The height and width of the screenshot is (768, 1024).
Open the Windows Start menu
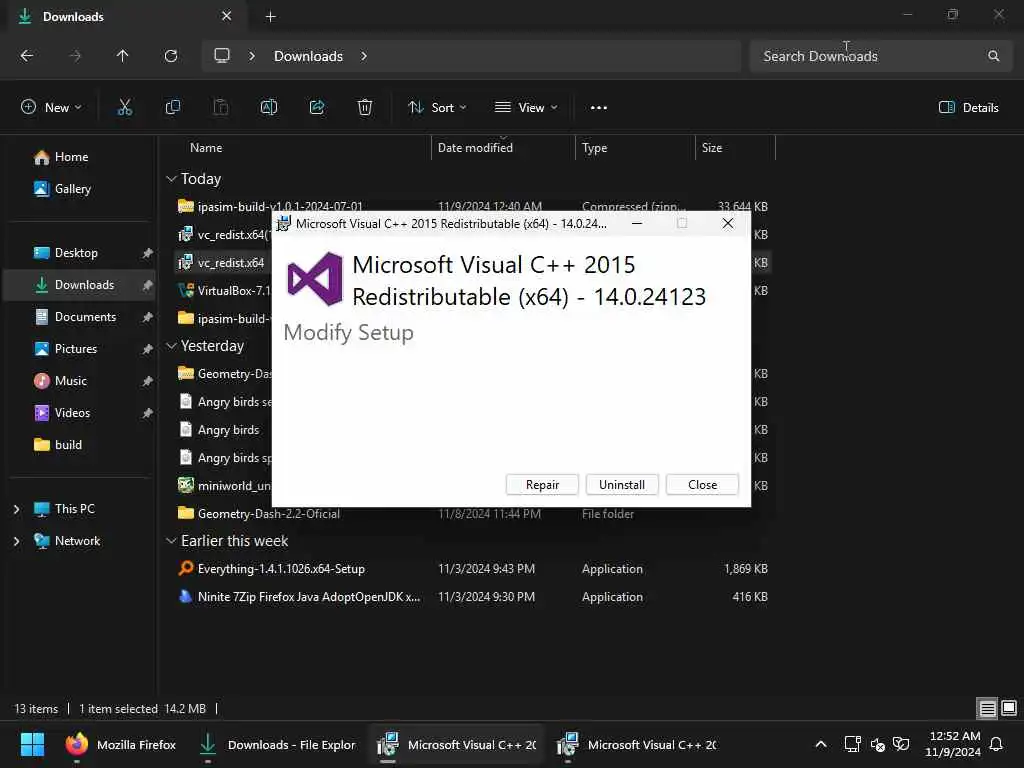[32, 744]
